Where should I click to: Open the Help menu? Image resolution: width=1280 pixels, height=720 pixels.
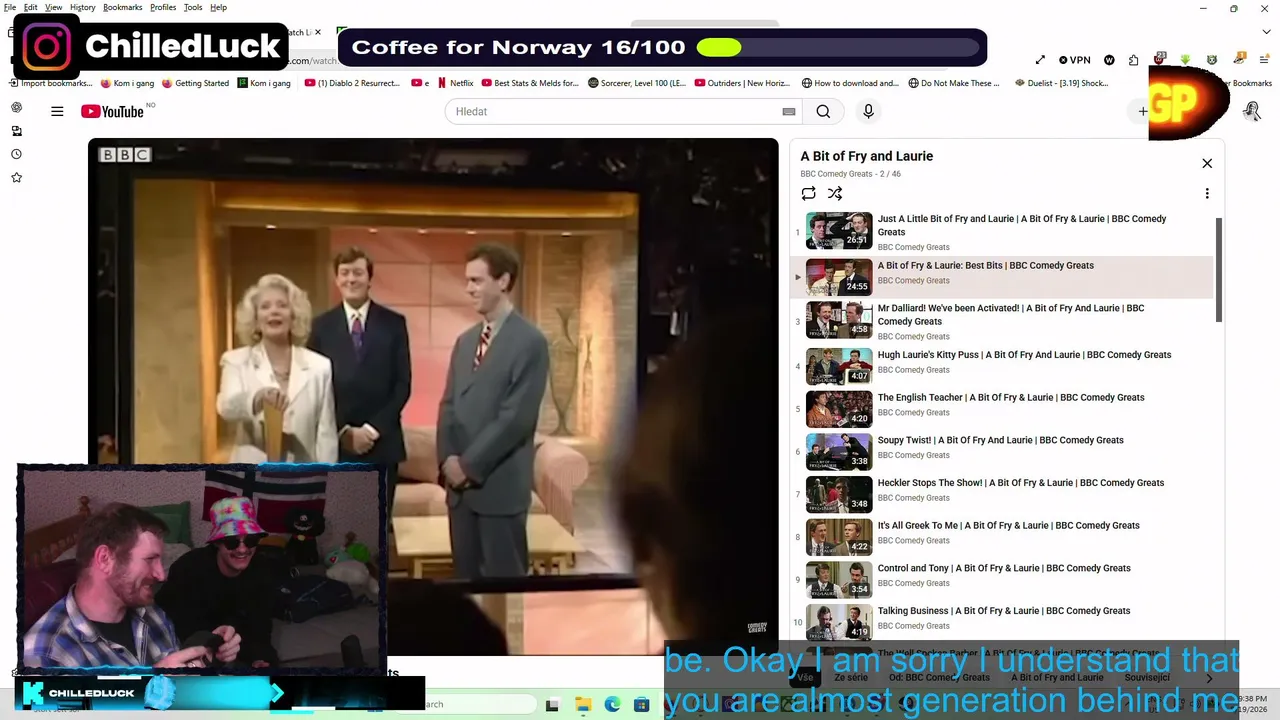click(x=218, y=7)
